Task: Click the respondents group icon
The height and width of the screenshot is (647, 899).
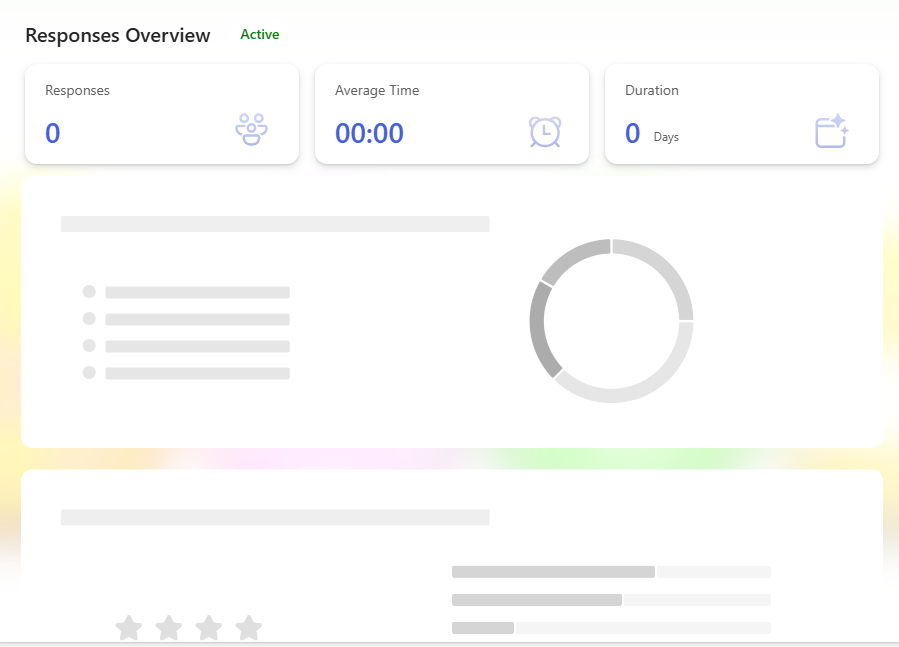Action: (251, 130)
